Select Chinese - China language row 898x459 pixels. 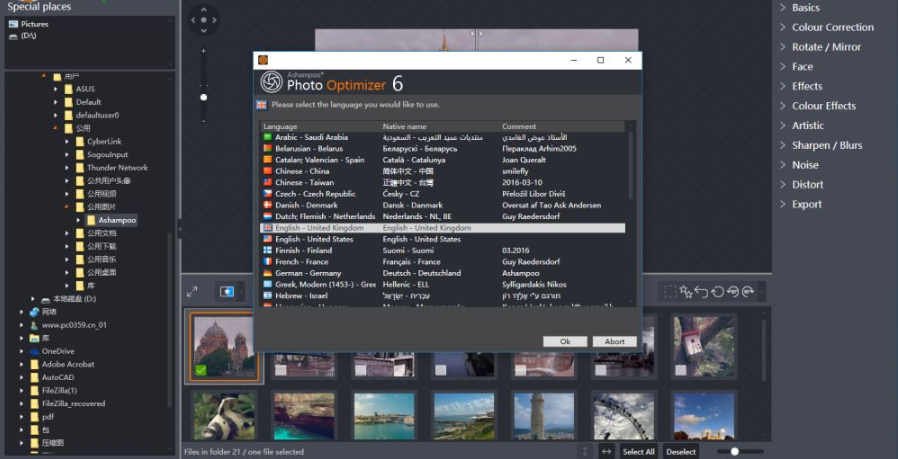pyautogui.click(x=301, y=171)
